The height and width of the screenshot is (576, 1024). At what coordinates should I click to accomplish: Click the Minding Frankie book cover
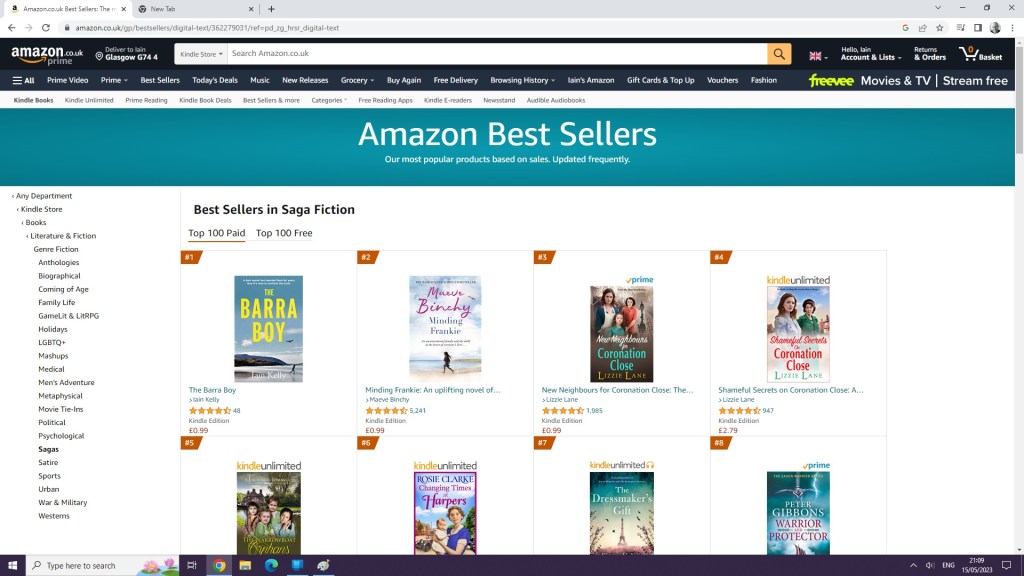coord(445,329)
